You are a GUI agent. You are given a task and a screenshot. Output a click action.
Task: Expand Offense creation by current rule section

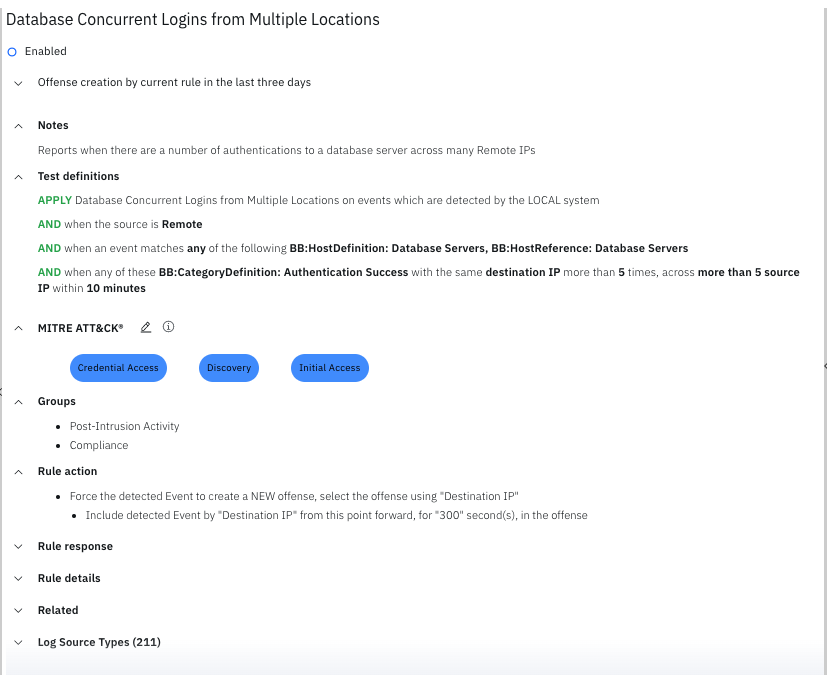point(18,83)
